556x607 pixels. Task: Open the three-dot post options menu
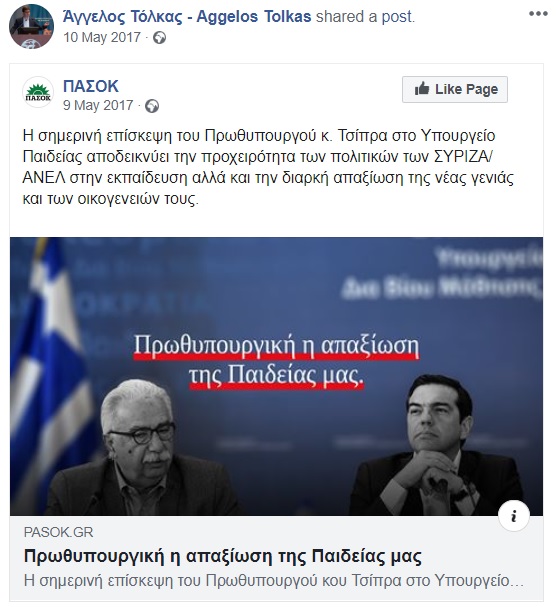pyautogui.click(x=538, y=14)
